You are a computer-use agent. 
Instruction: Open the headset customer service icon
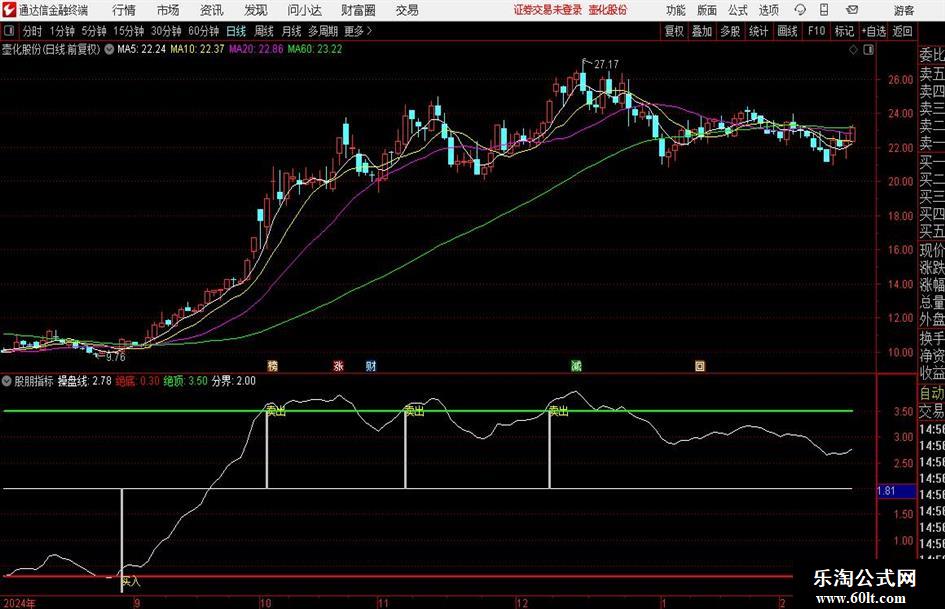coord(800,10)
